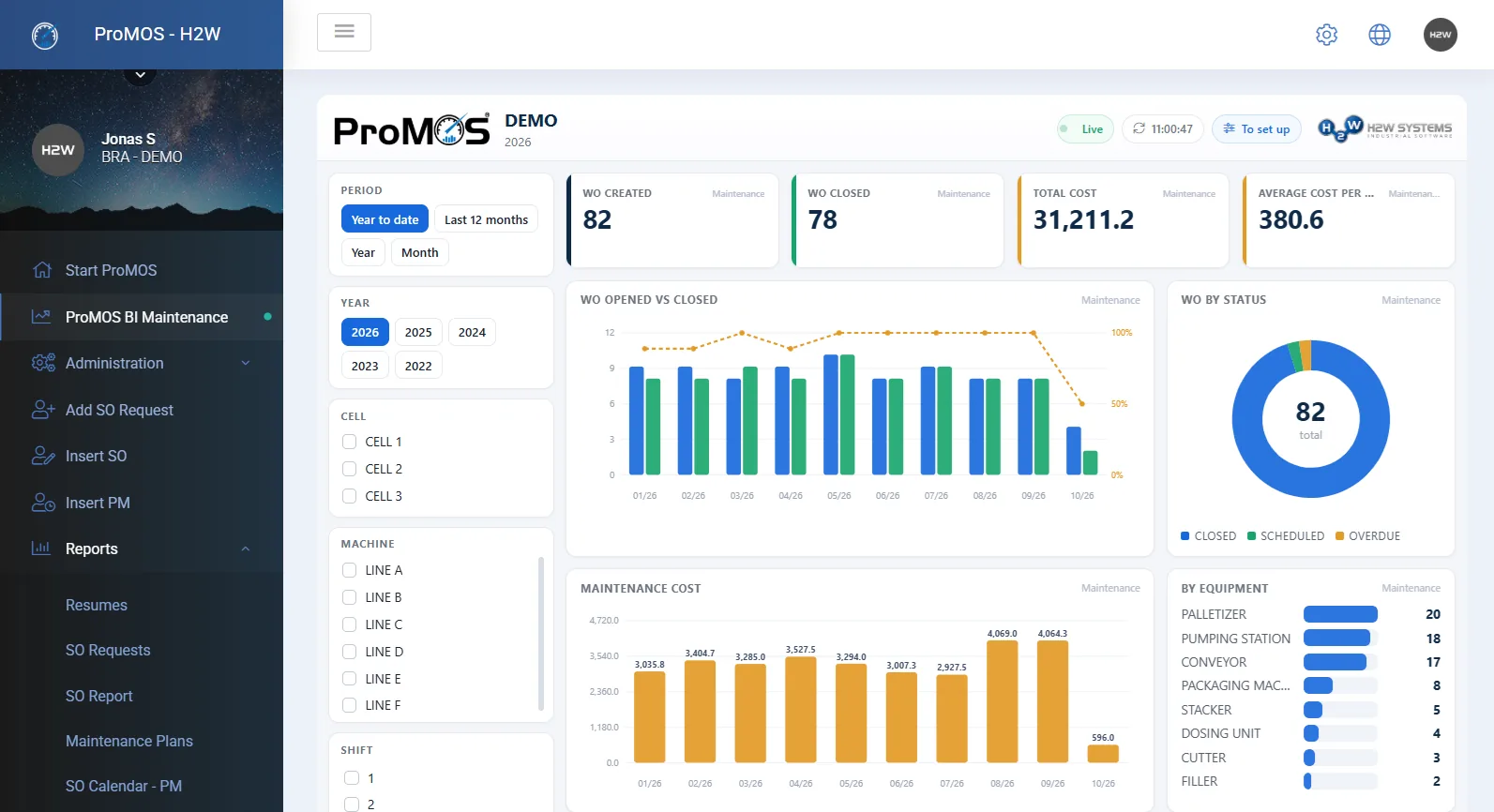Click the orange OVERDUE legend swatch
The height and width of the screenshot is (812, 1494).
coord(1340,536)
